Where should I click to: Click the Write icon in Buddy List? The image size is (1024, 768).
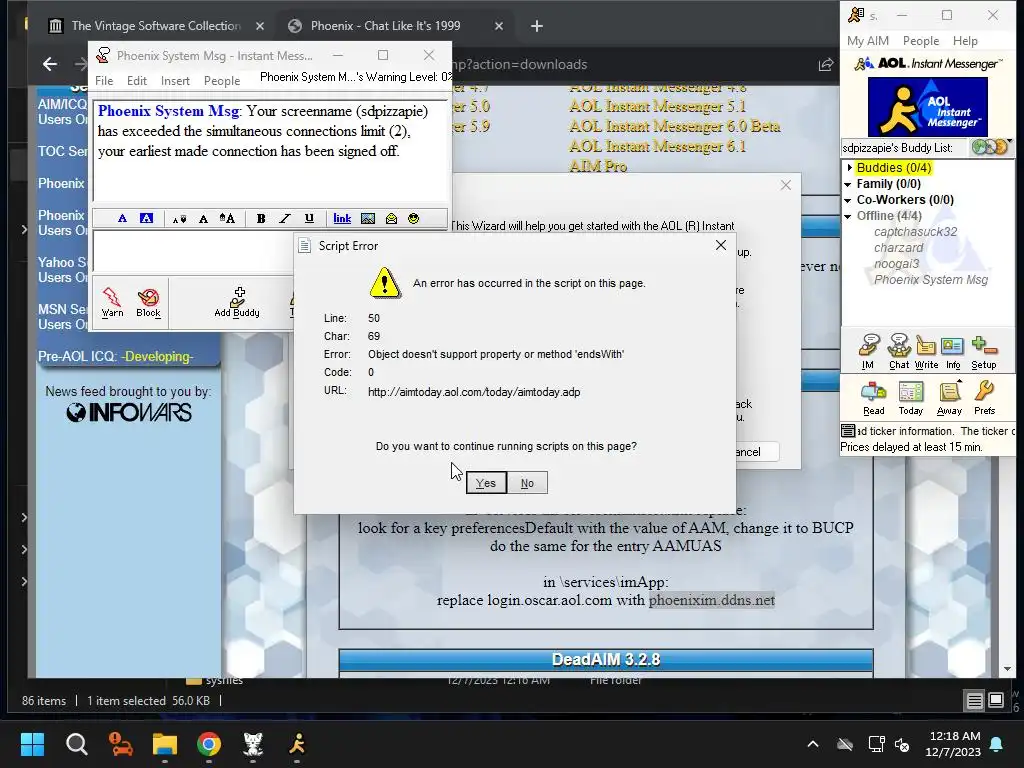pos(926,352)
